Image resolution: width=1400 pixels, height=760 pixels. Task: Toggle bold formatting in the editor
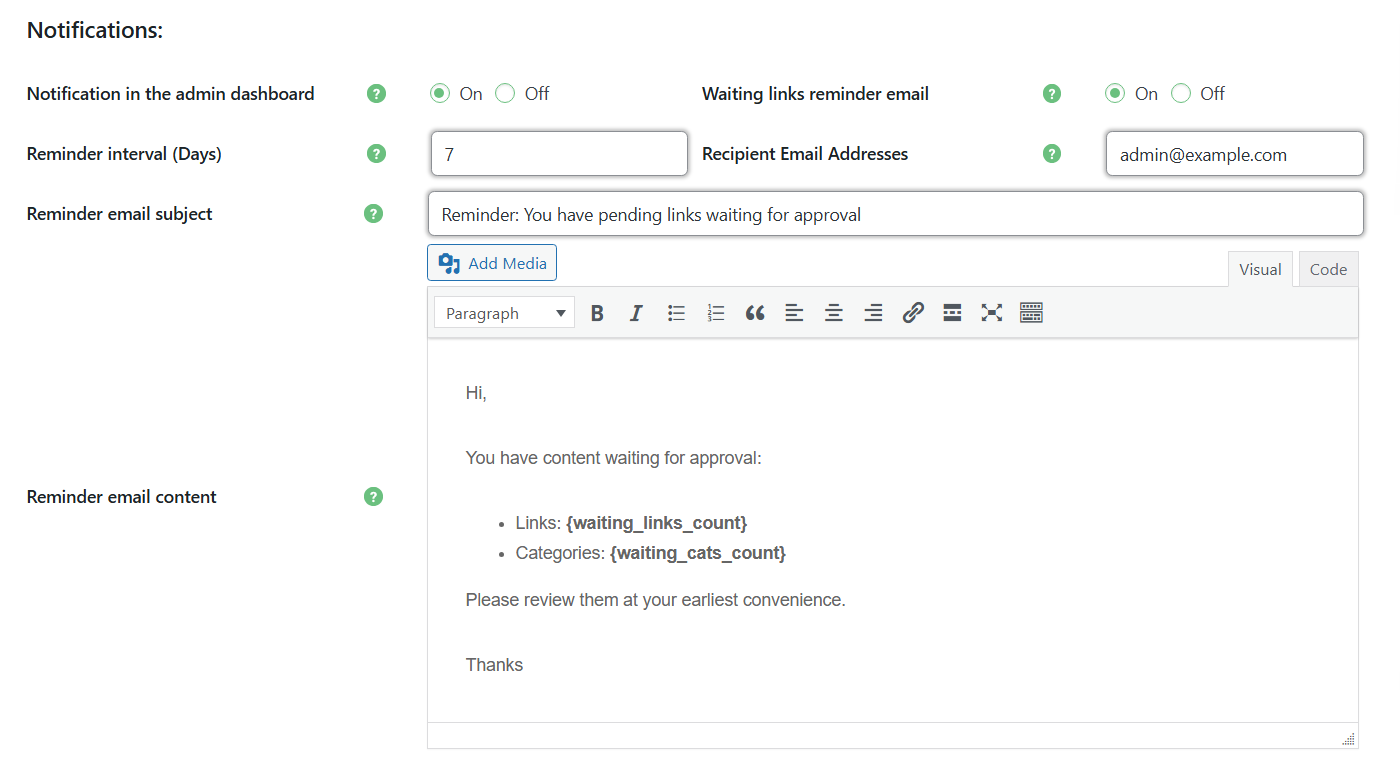(597, 312)
